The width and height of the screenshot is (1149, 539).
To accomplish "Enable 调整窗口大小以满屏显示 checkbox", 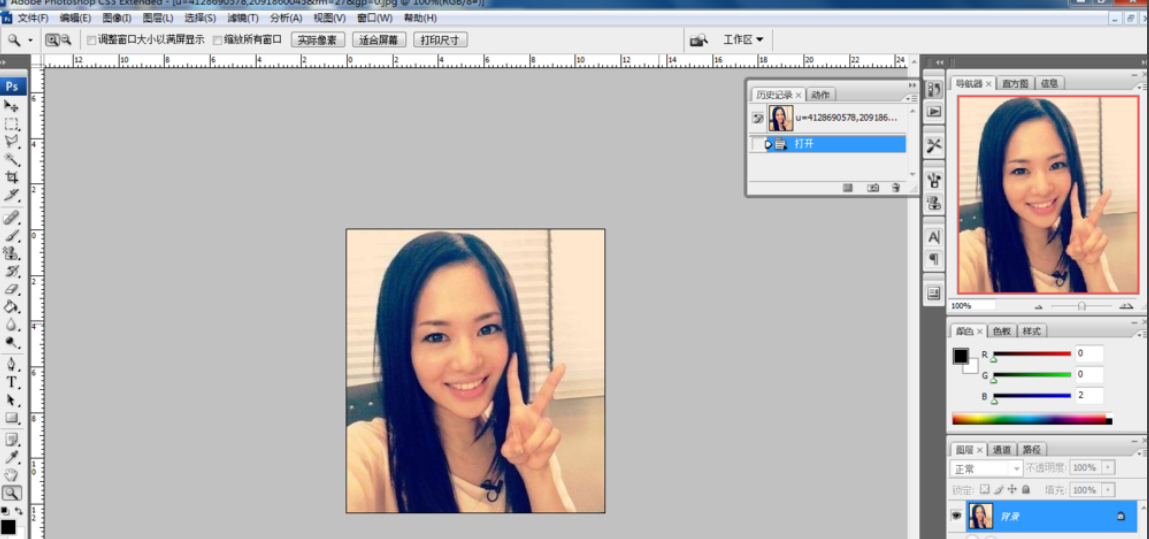I will (92, 40).
